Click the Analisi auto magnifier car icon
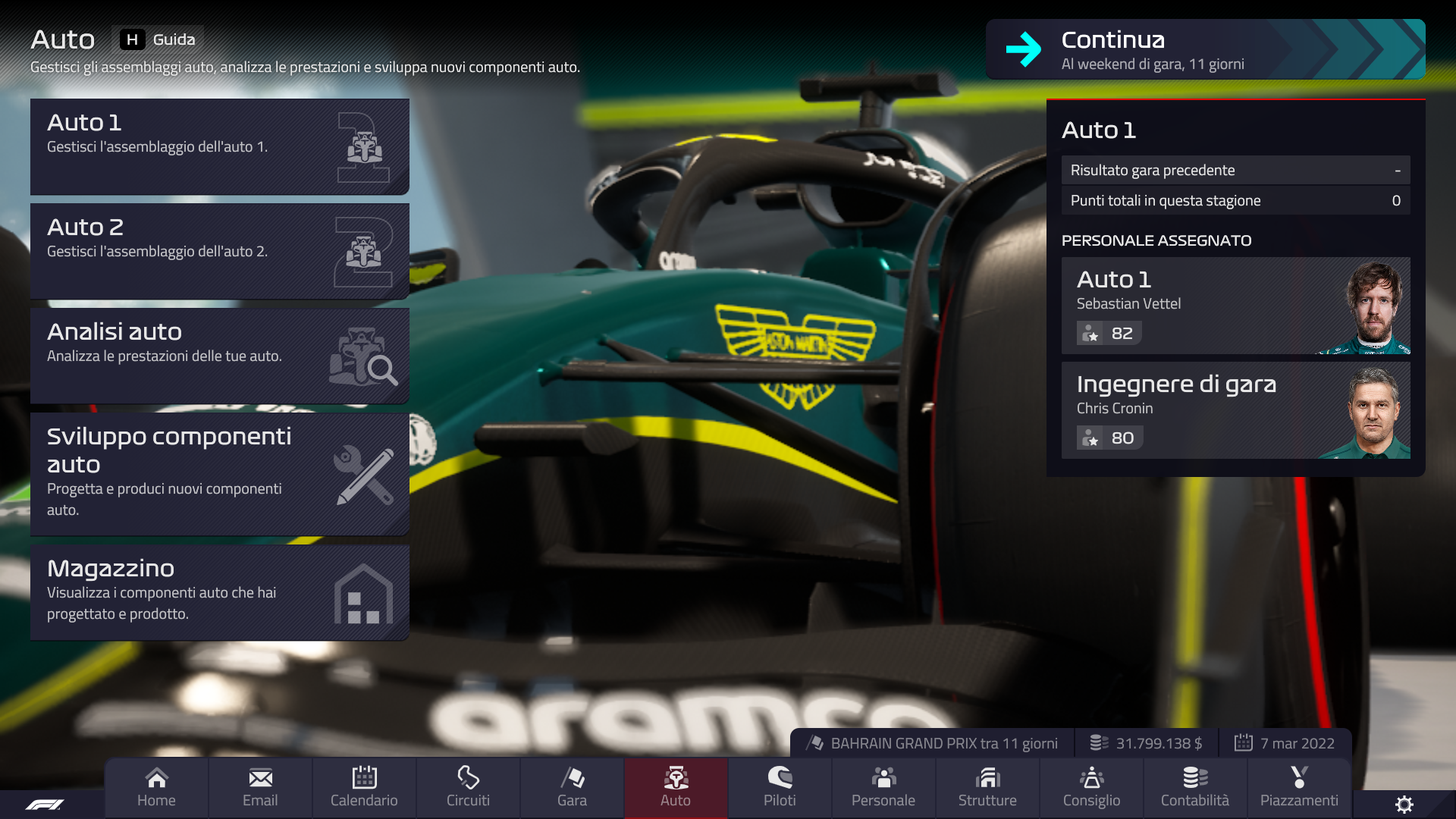Viewport: 1456px width, 819px height. pyautogui.click(x=363, y=356)
